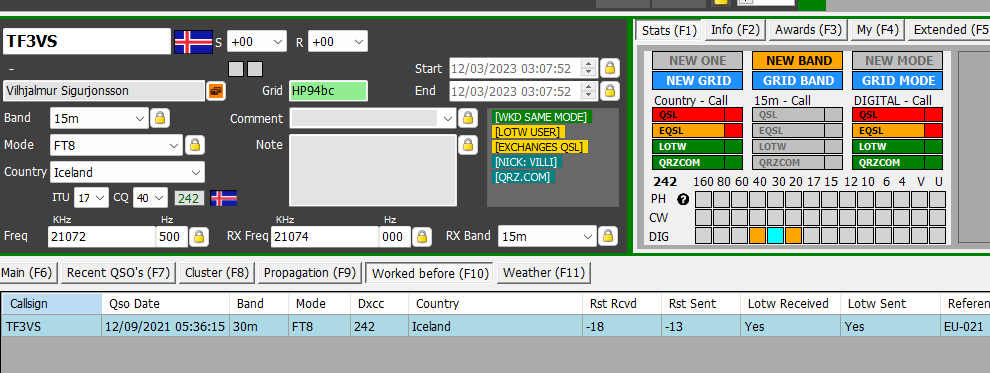The image size is (990, 373).
Task: Toggle the Note field lock icon
Action: [467, 145]
